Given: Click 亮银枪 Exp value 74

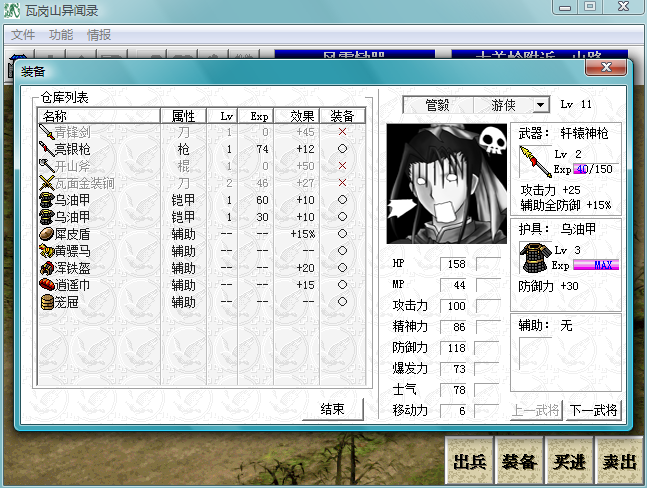Looking at the screenshot, I should pyautogui.click(x=262, y=149).
